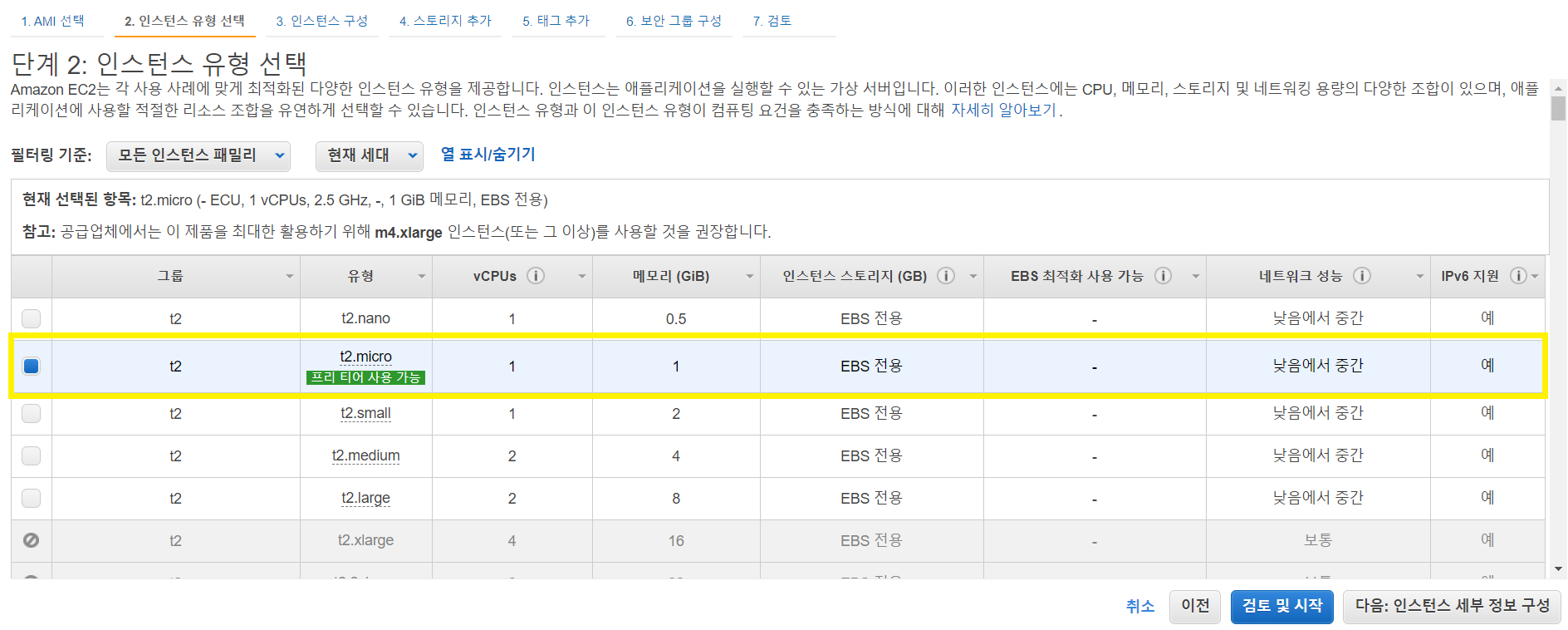
Task: Select the t2.small instance checkbox
Action: pos(31,413)
